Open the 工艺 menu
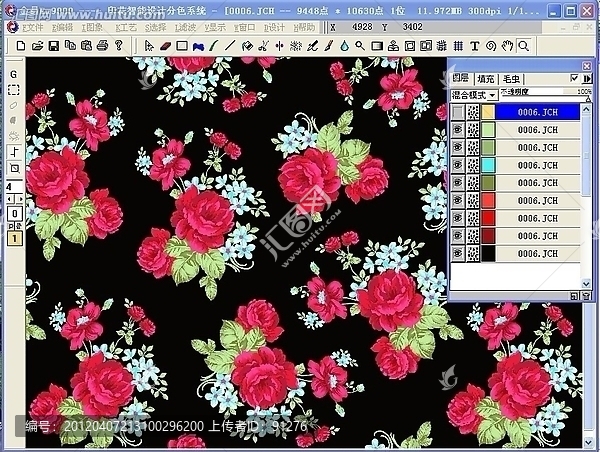This screenshot has height=452, width=600. click(126, 28)
